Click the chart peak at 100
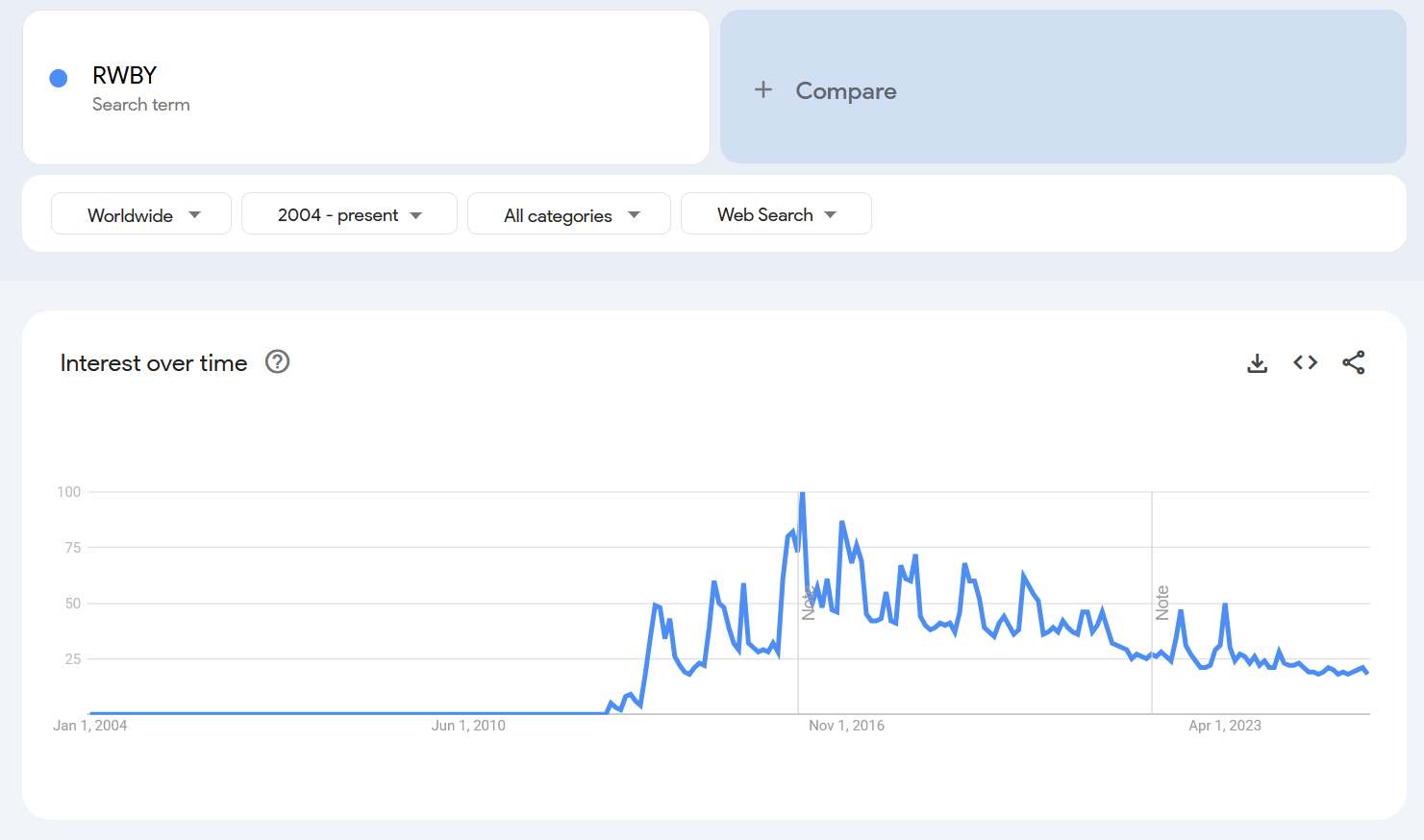The width and height of the screenshot is (1424, 840). click(x=802, y=493)
